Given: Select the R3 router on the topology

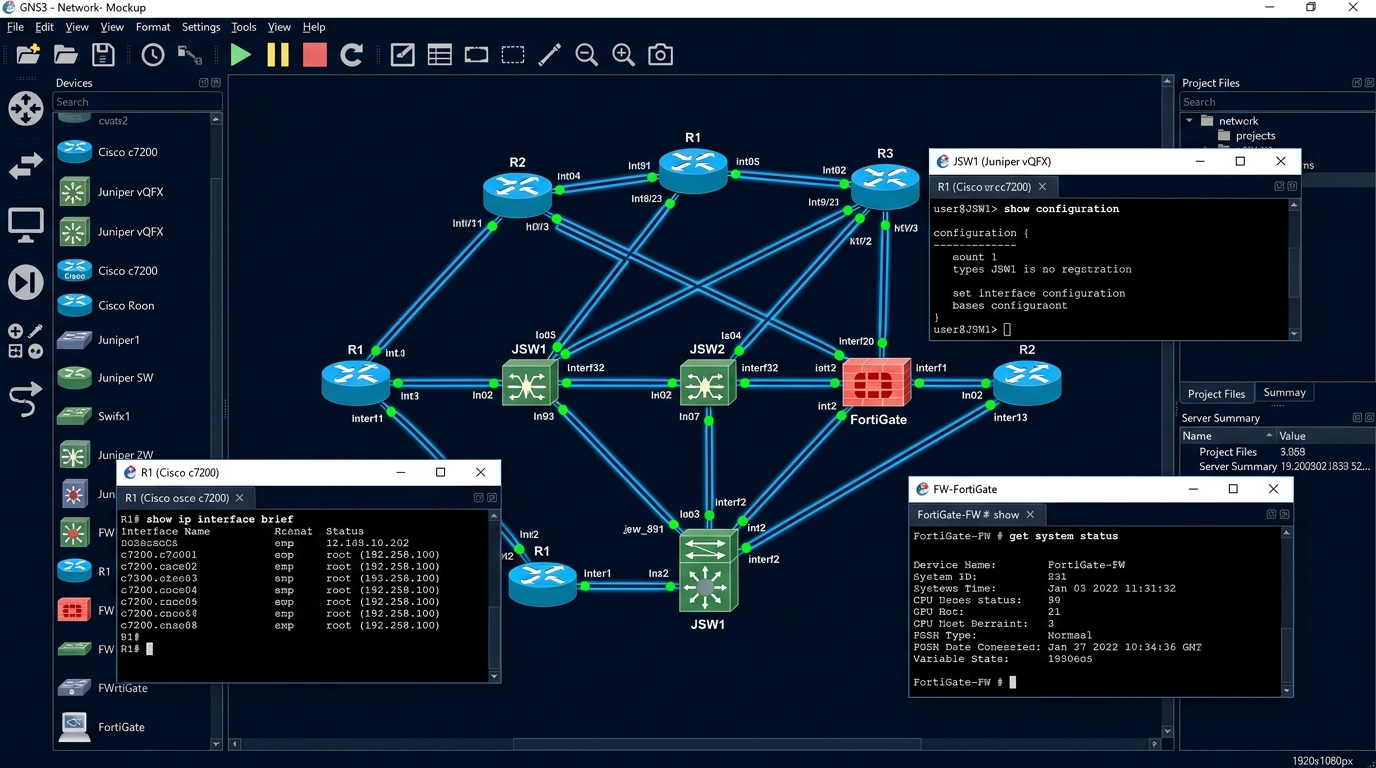Looking at the screenshot, I should click(885, 186).
